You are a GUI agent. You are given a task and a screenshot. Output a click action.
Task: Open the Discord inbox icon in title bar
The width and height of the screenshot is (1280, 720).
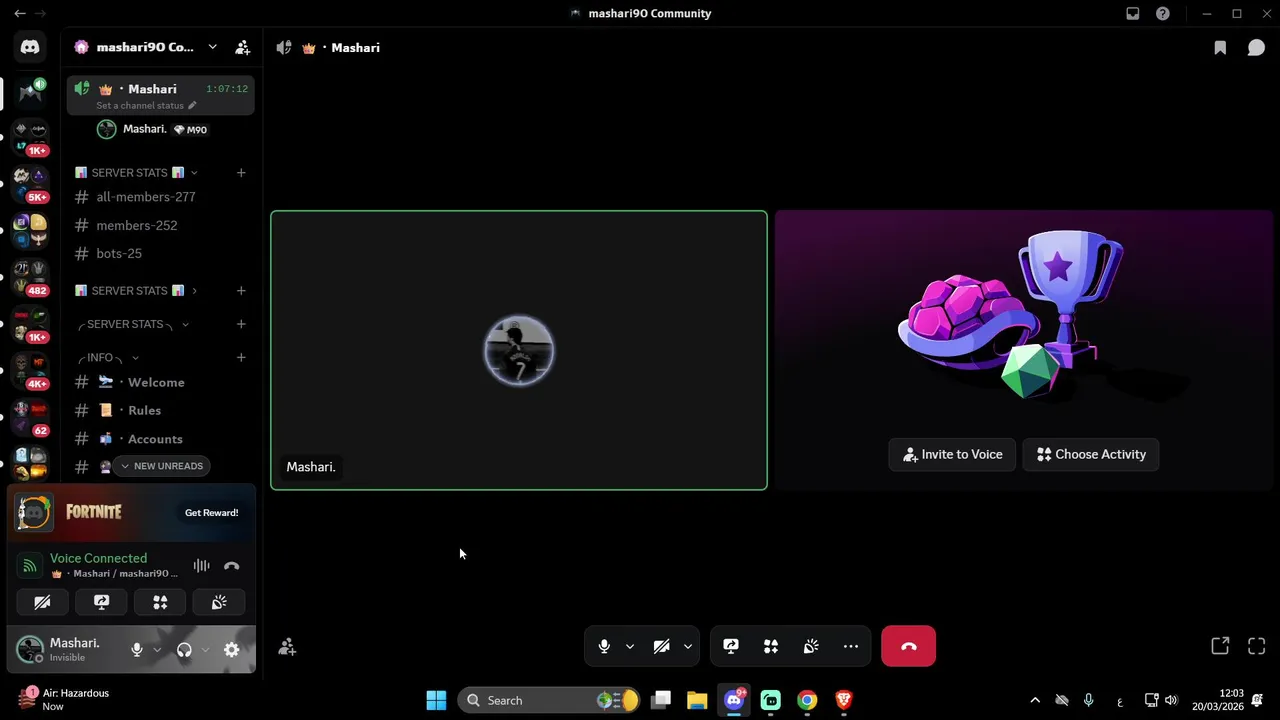pos(1133,14)
